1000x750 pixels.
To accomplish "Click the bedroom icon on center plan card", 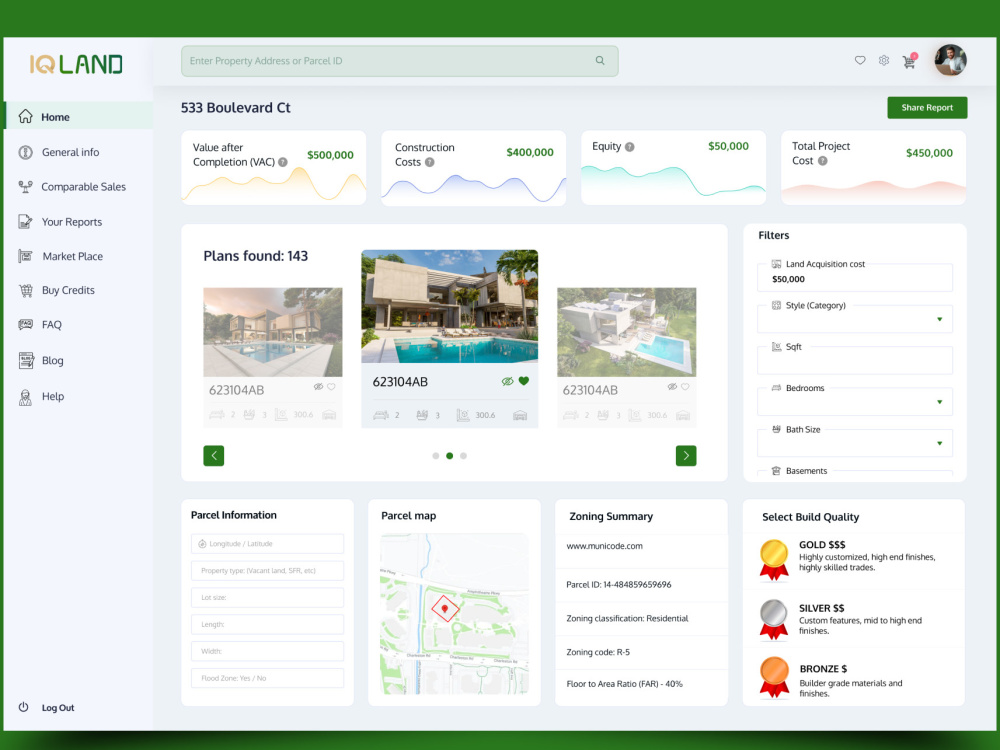I will tap(381, 415).
